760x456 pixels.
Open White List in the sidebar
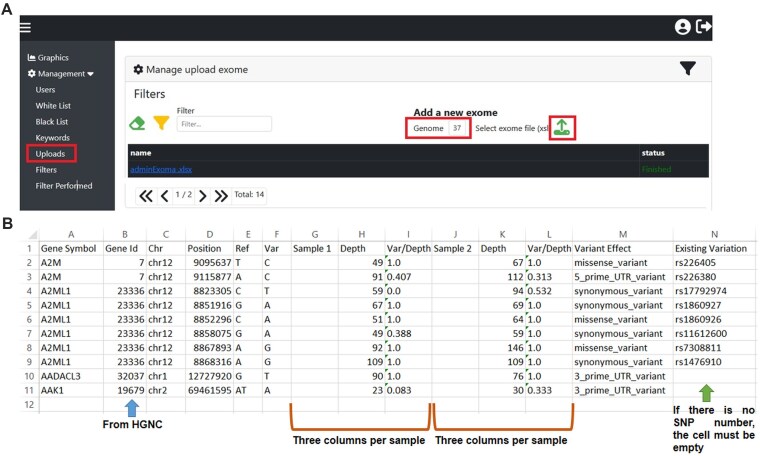pyautogui.click(x=54, y=105)
